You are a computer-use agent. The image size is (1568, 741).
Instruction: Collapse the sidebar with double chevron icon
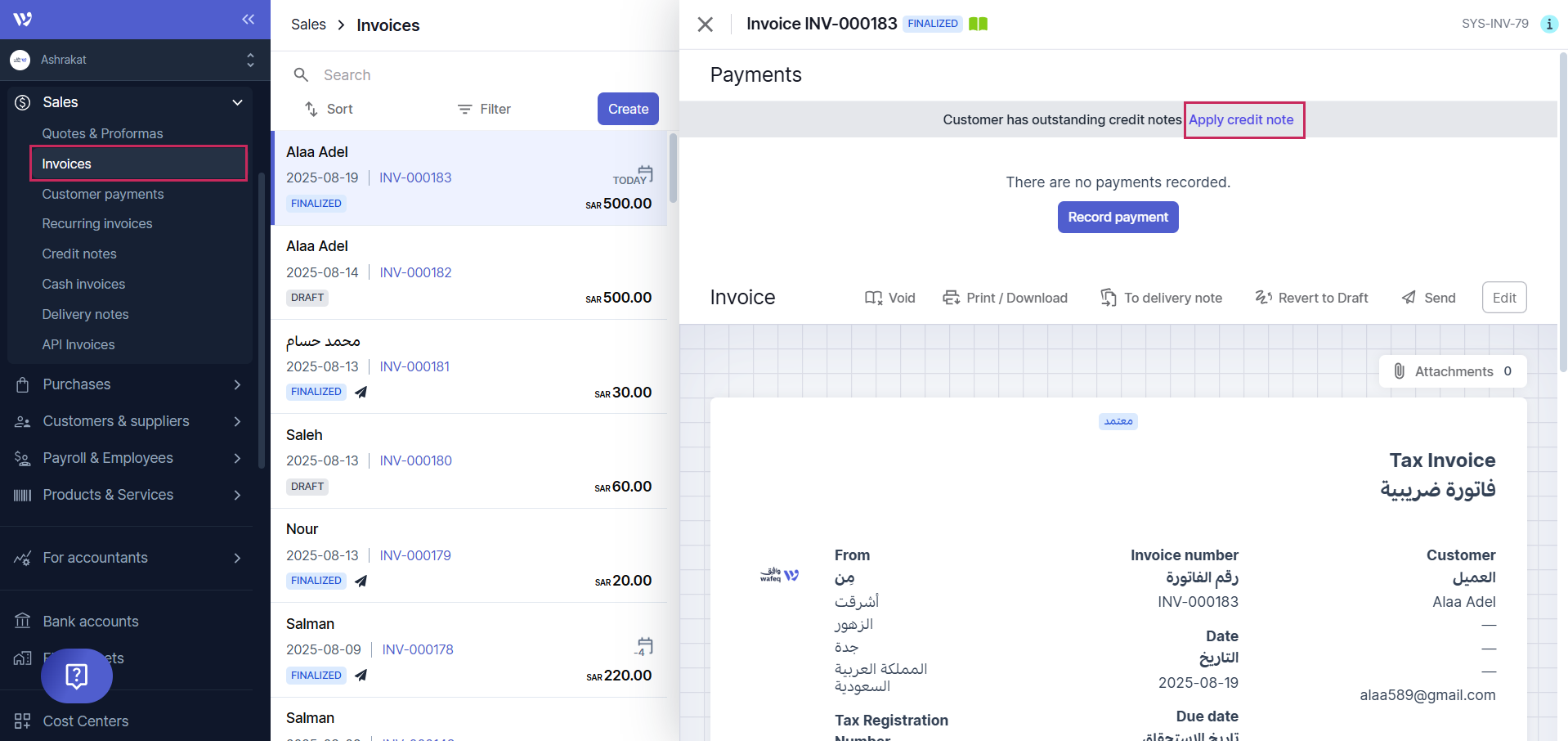point(248,19)
